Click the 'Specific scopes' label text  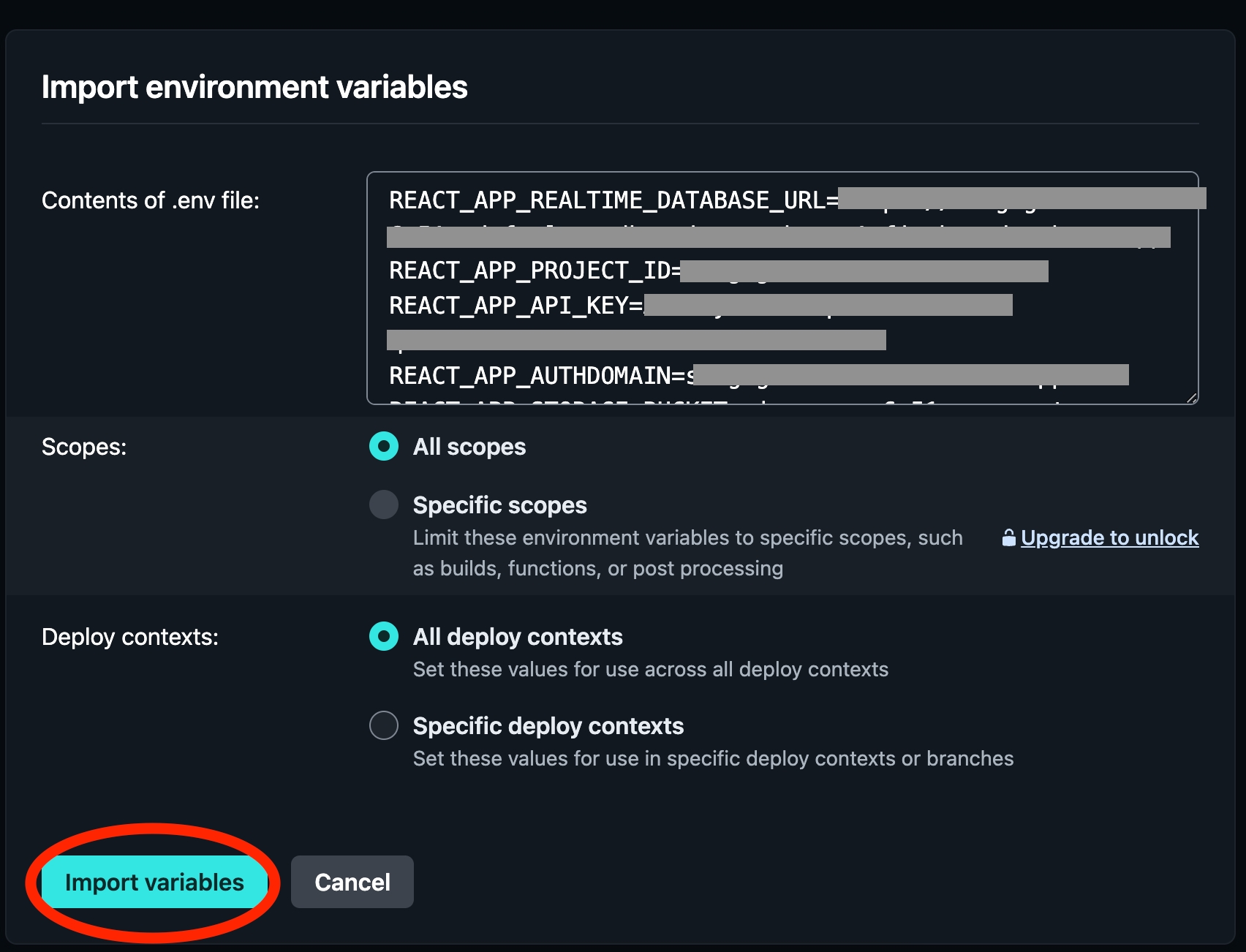(x=499, y=505)
